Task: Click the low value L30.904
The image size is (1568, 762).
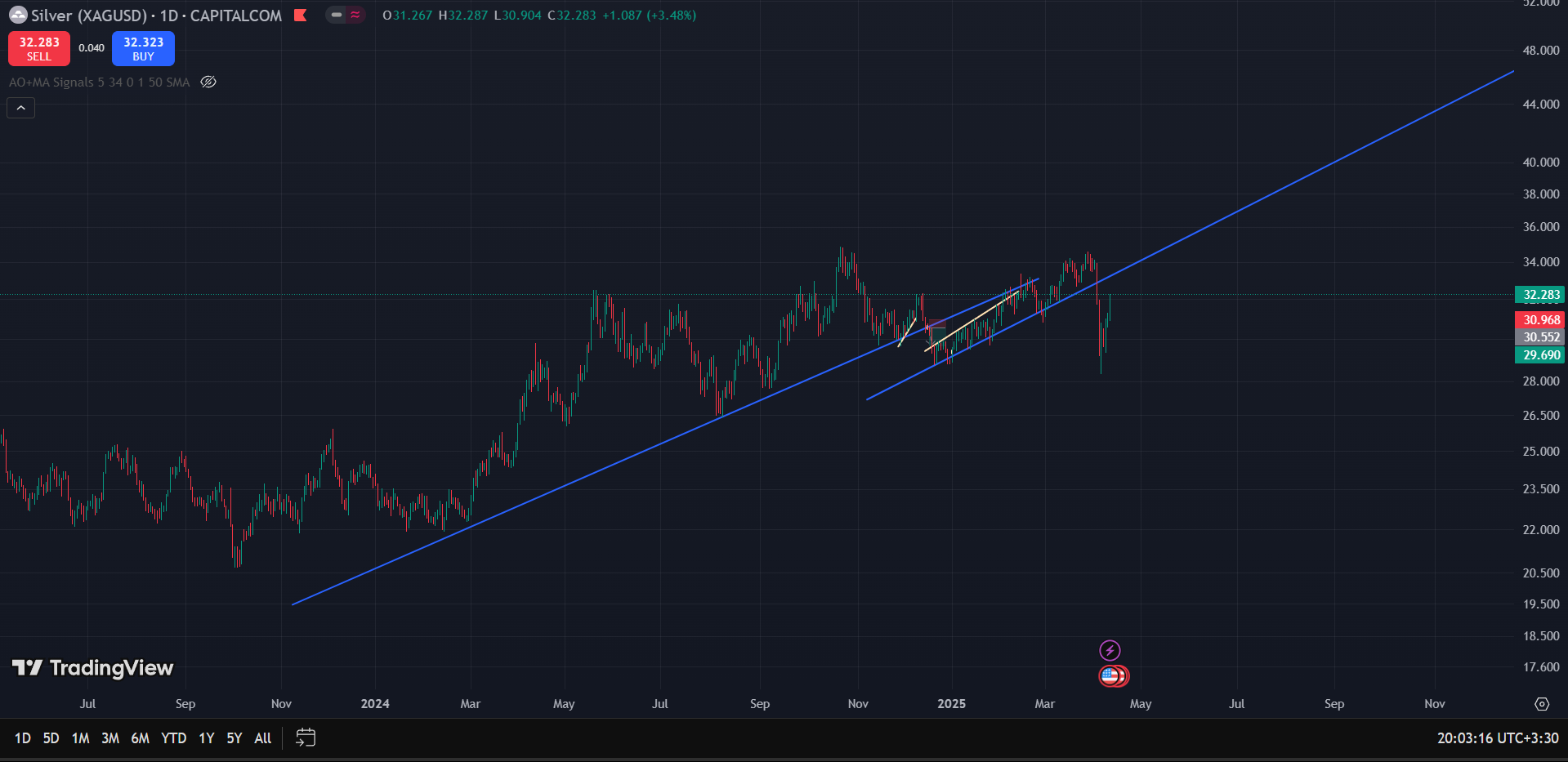Action: pyautogui.click(x=517, y=16)
